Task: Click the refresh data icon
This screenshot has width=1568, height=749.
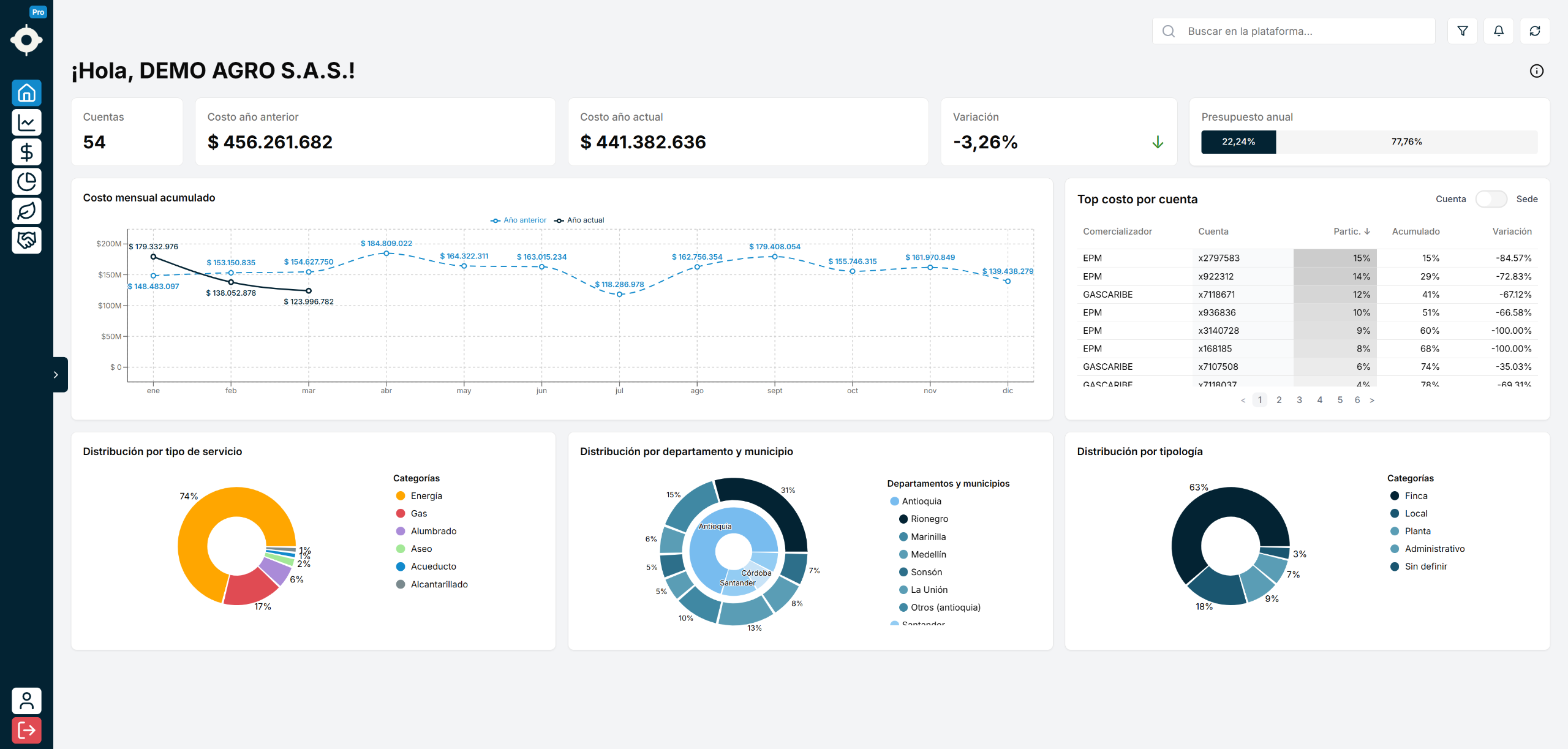Action: 1534,31
